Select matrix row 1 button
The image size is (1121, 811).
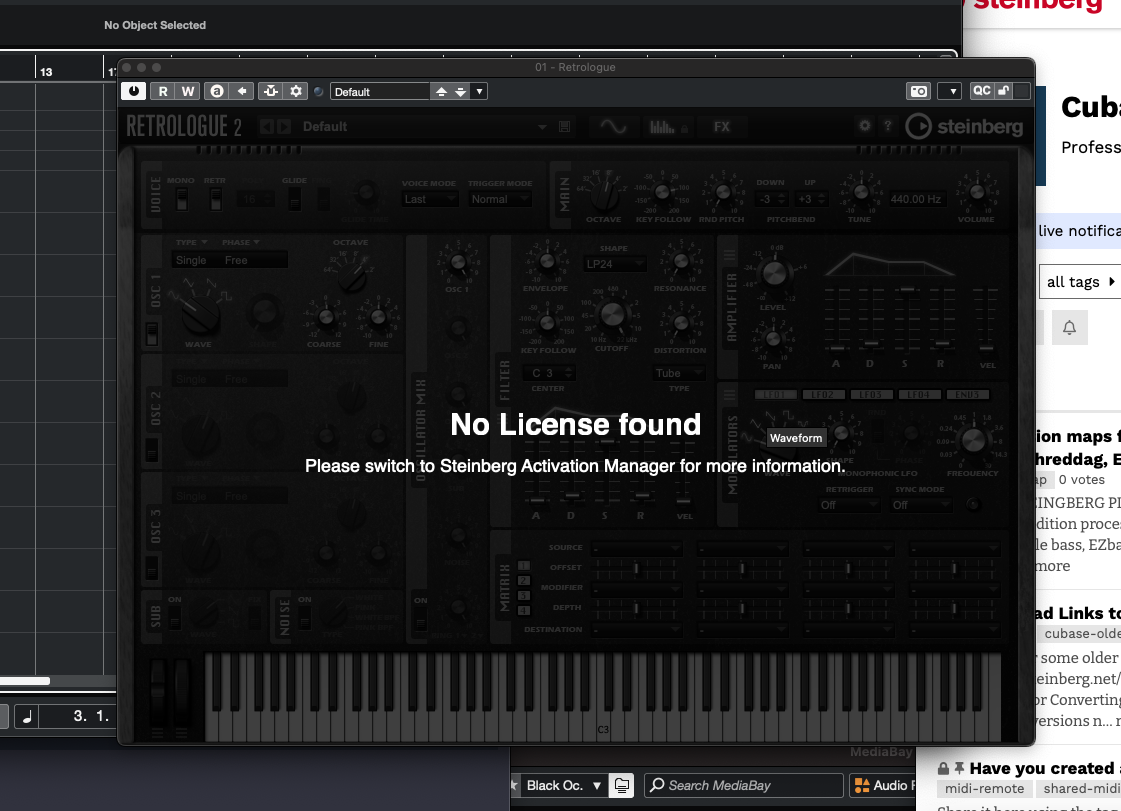point(523,566)
